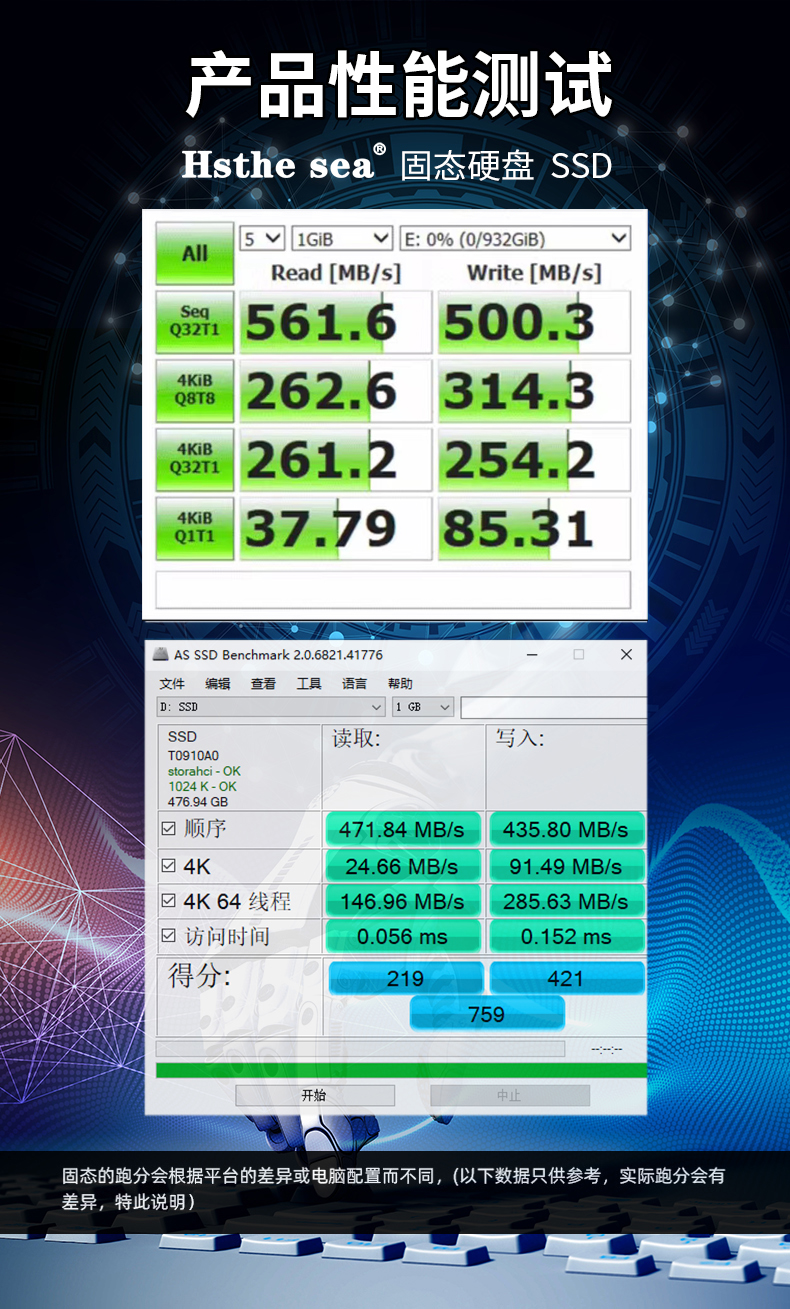
Task: Click the 500.3 Seq write result
Action: (534, 322)
